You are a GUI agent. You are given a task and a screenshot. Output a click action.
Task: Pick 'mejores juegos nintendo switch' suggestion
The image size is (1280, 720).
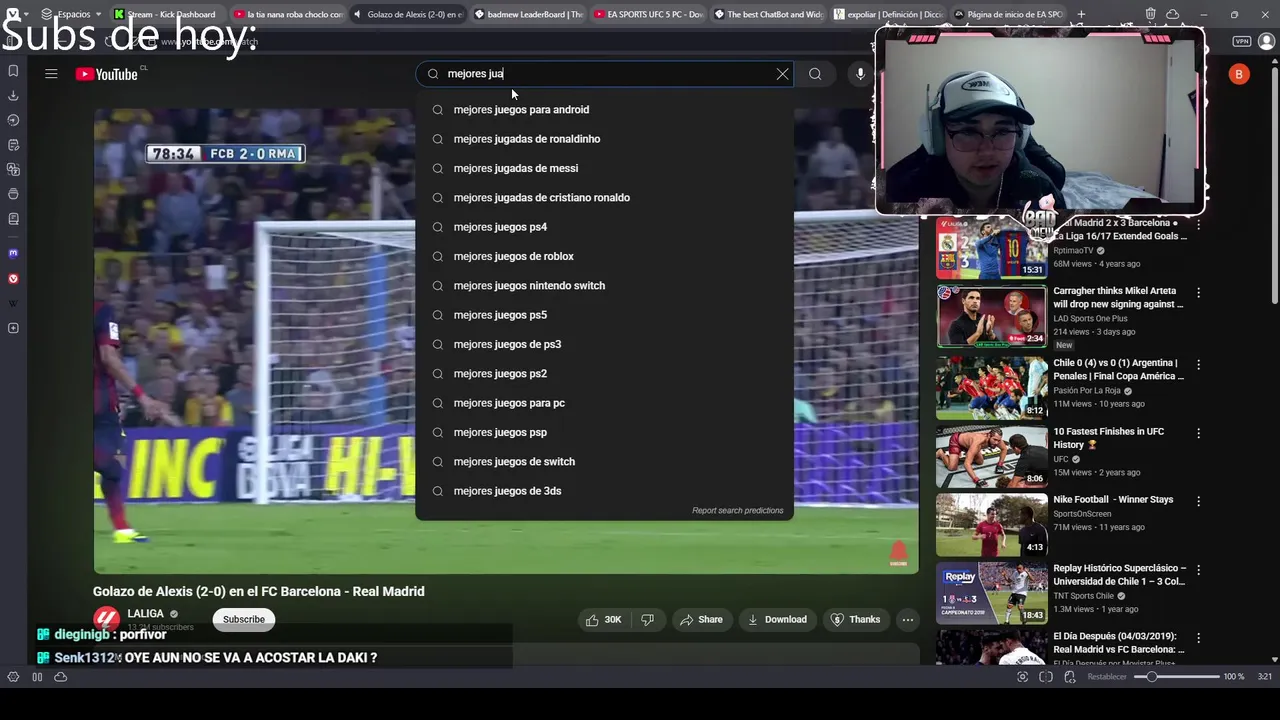pos(604,286)
